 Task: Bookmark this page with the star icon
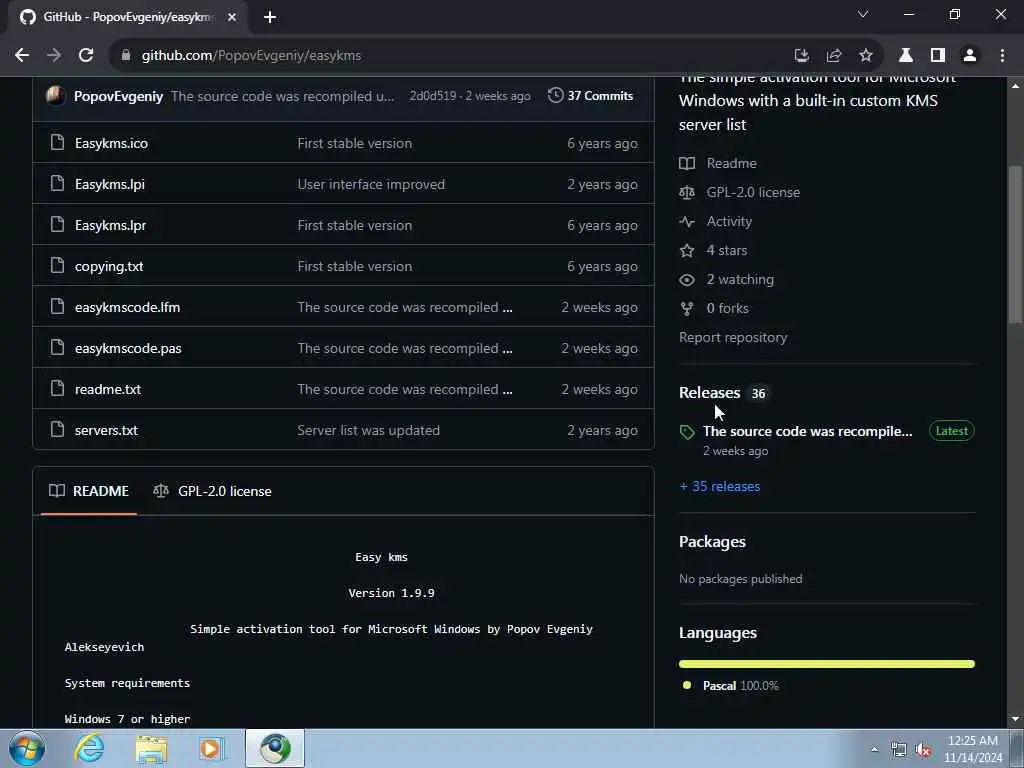[866, 56]
